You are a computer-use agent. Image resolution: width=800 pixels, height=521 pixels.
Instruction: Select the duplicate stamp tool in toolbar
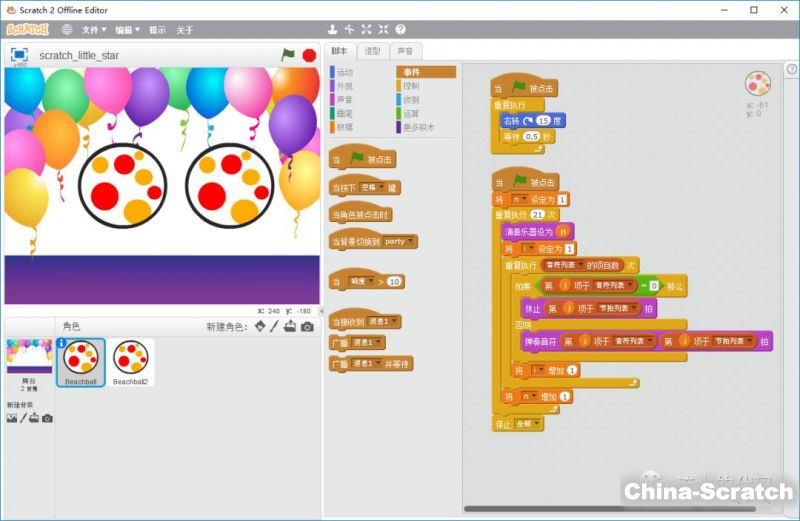[332, 30]
